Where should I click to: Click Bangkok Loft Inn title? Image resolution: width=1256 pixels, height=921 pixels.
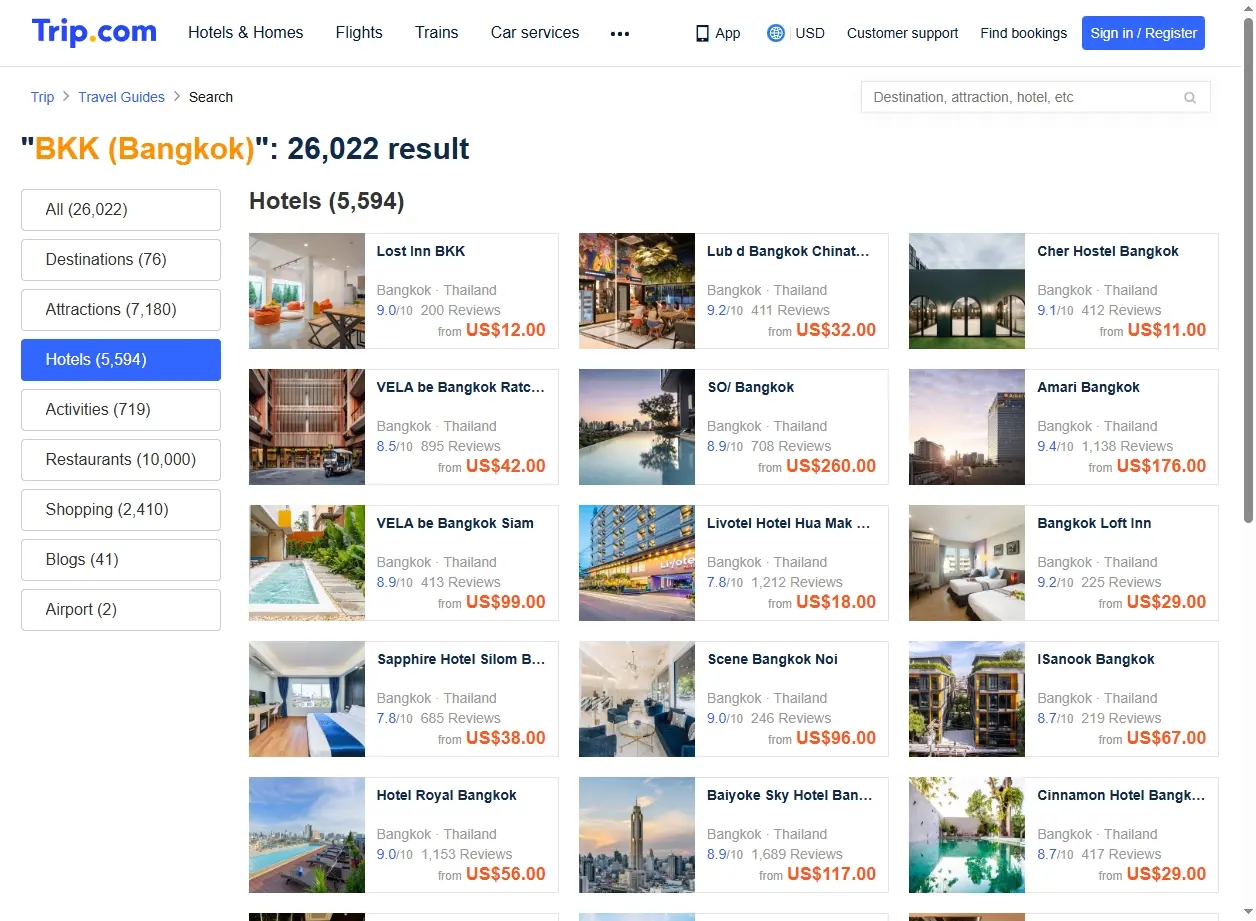tap(1094, 523)
